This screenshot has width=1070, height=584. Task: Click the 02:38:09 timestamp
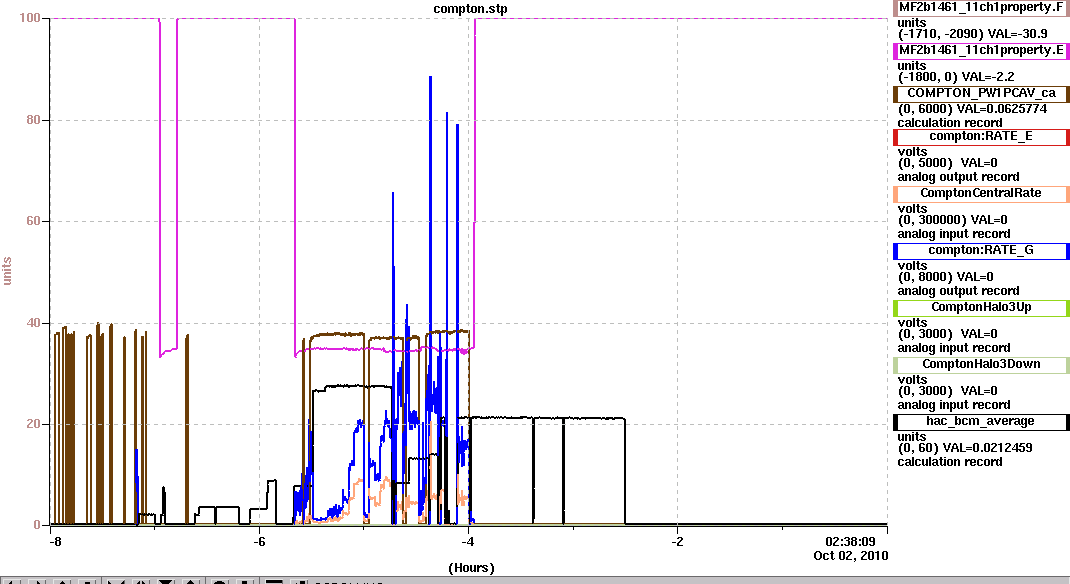tap(850, 542)
